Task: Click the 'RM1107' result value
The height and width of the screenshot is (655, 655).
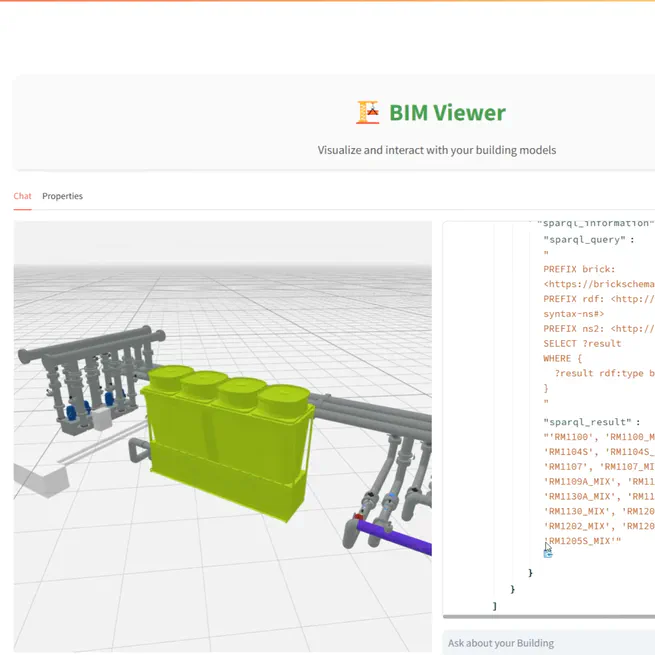Action: [568, 467]
